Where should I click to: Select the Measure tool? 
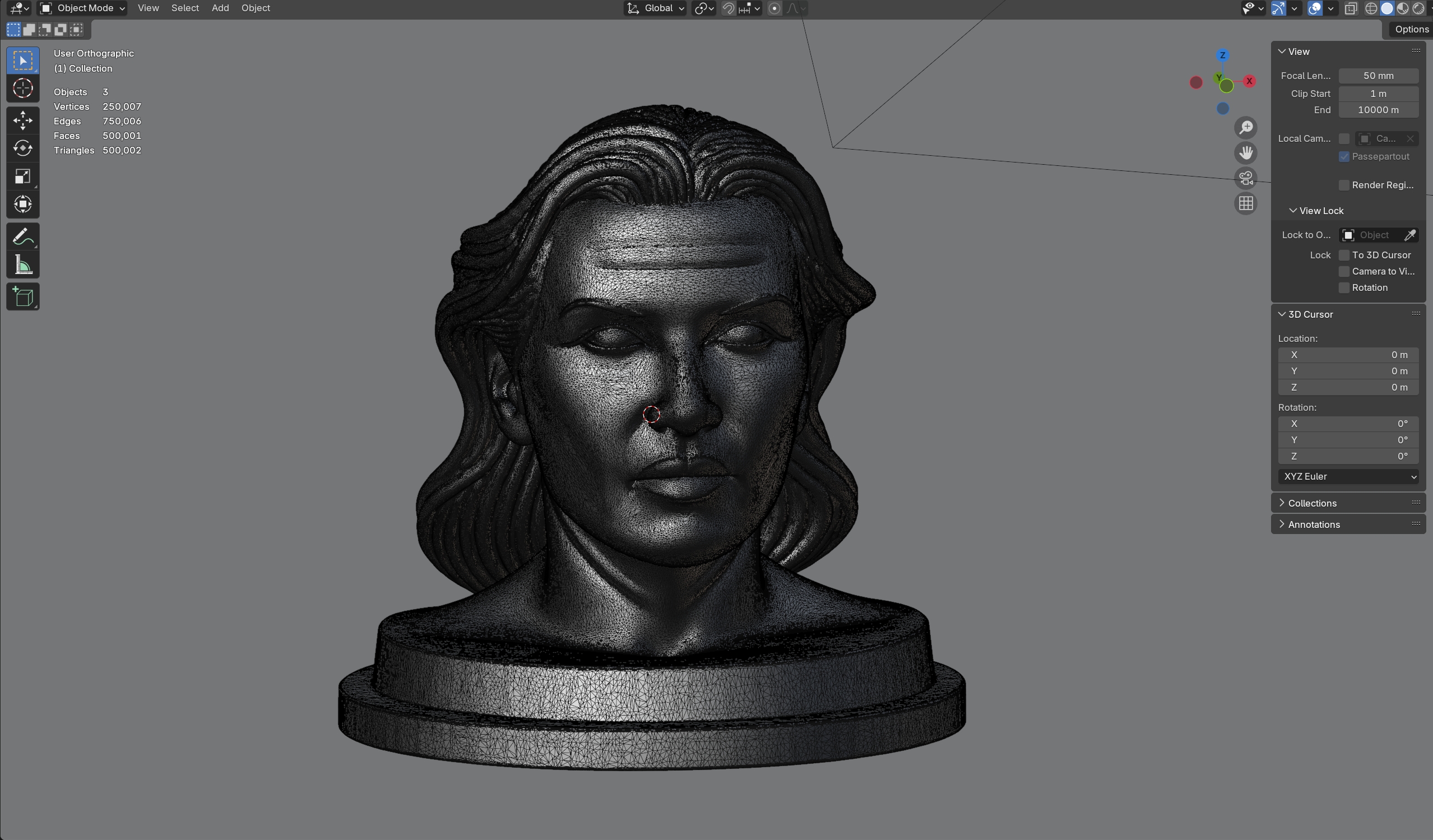(23, 265)
